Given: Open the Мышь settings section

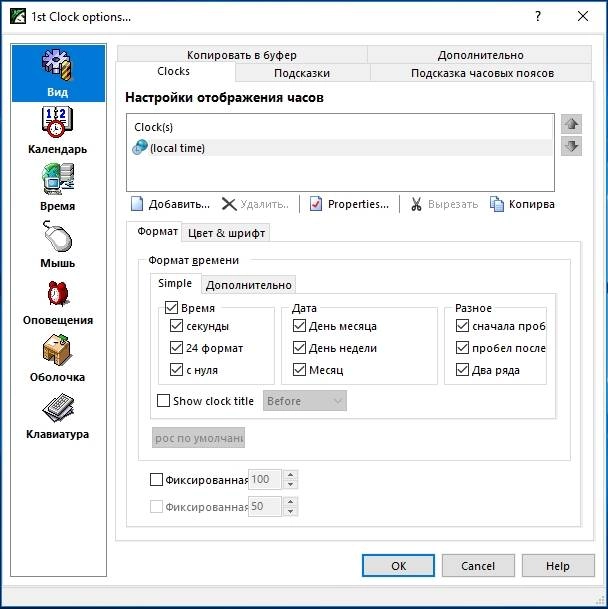Looking at the screenshot, I should (57, 245).
